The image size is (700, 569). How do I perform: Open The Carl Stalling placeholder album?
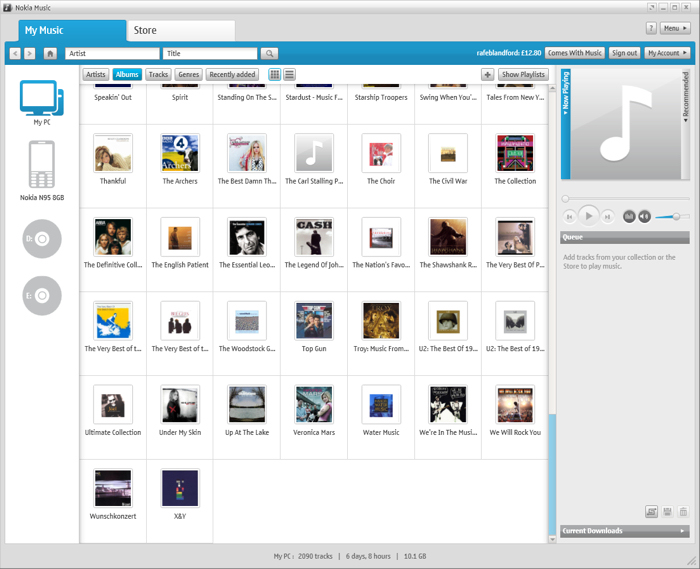point(314,153)
